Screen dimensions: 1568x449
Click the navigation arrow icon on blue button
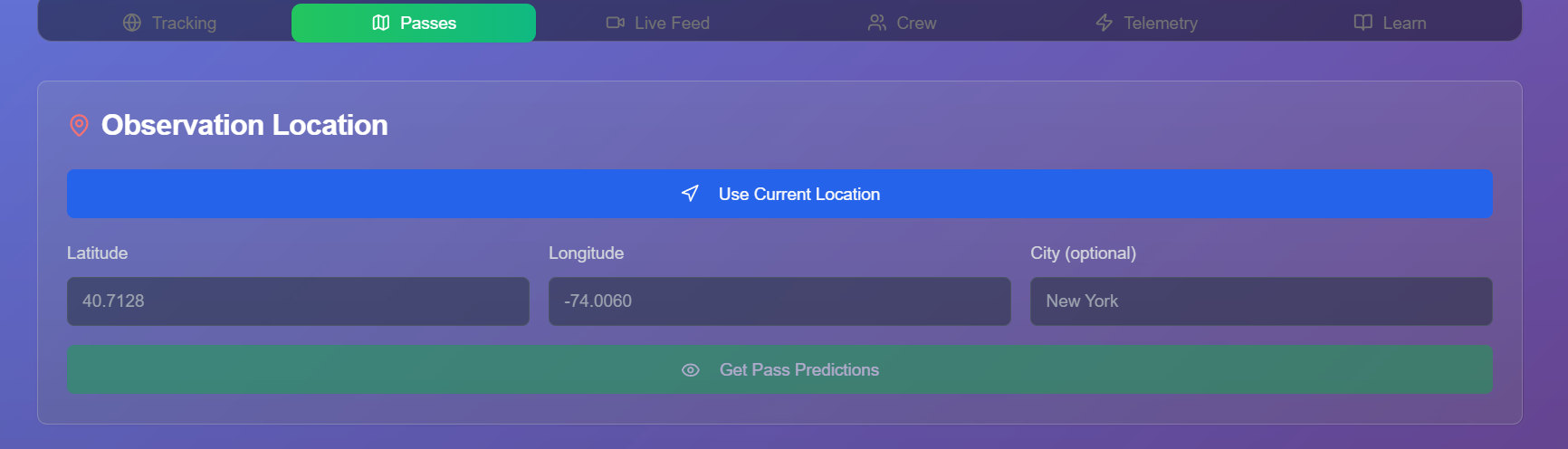coord(690,194)
